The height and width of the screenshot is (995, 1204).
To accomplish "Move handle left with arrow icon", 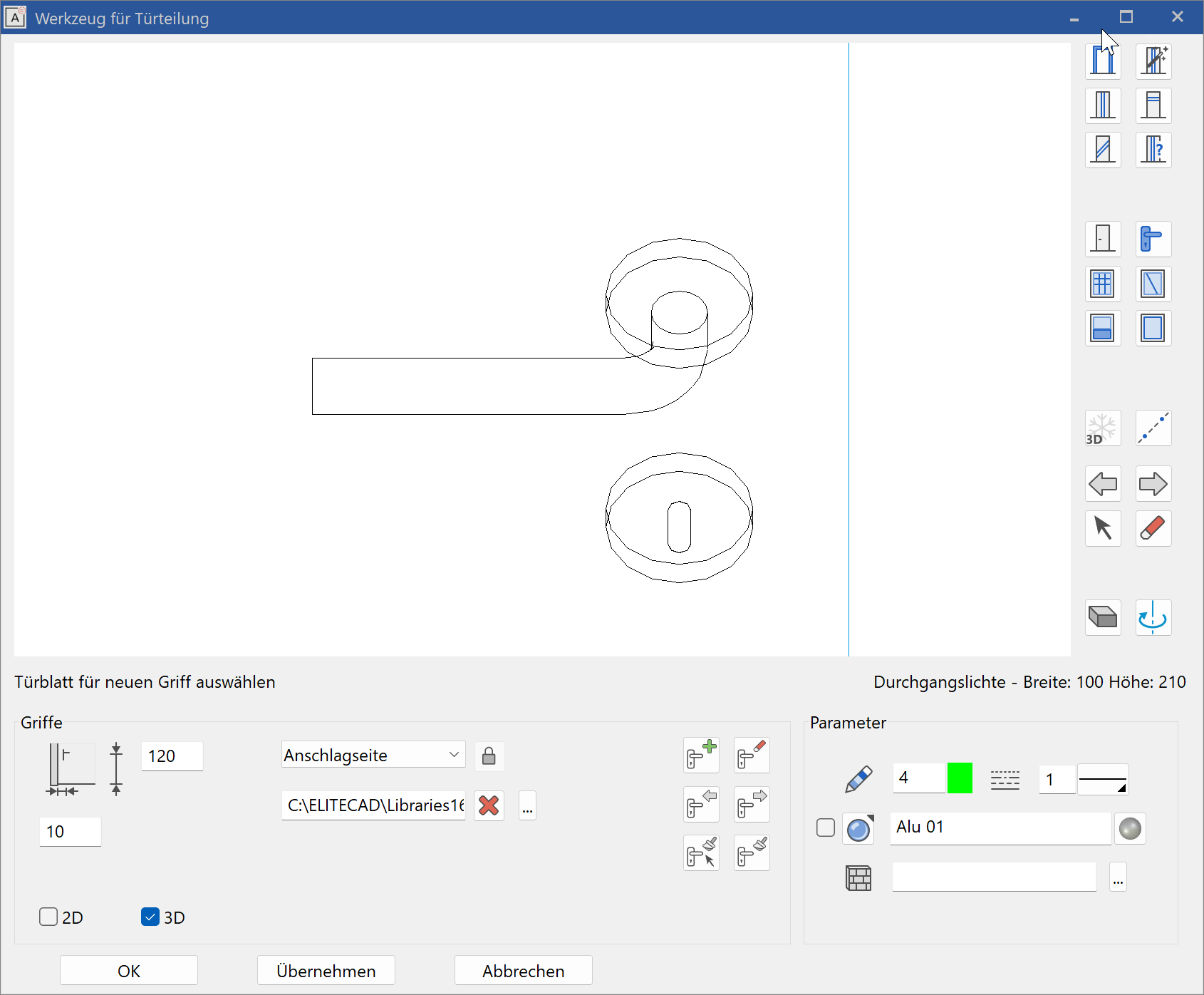I will coord(701,804).
